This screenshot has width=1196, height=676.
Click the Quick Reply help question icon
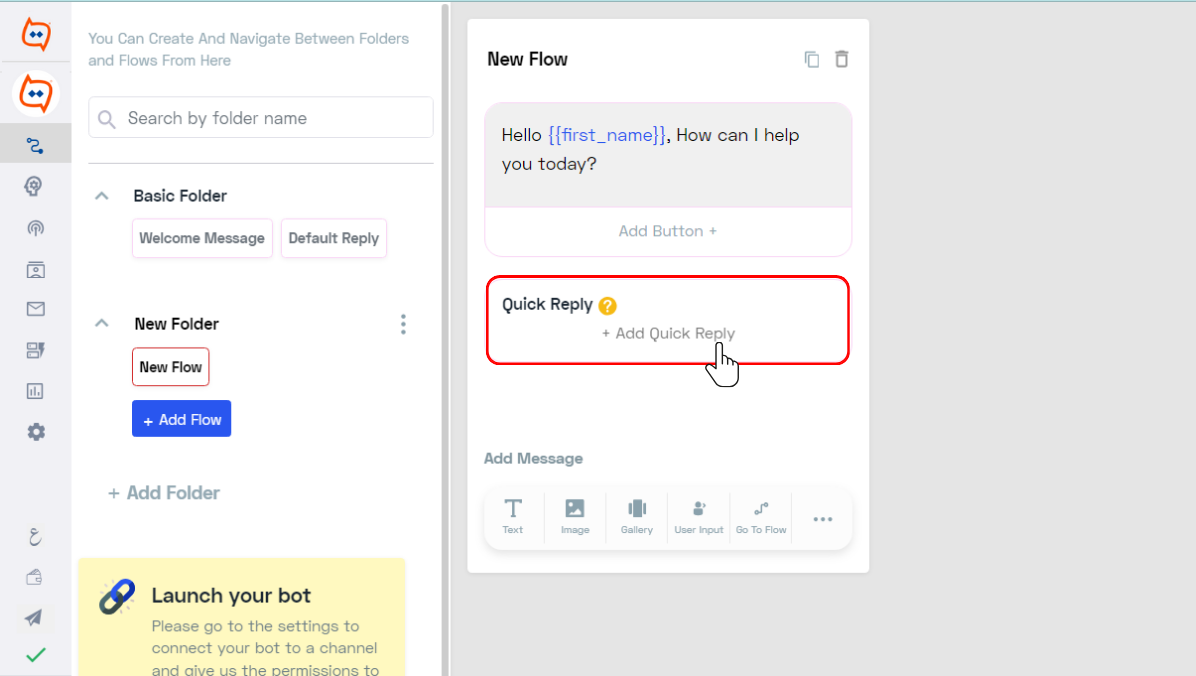click(607, 305)
